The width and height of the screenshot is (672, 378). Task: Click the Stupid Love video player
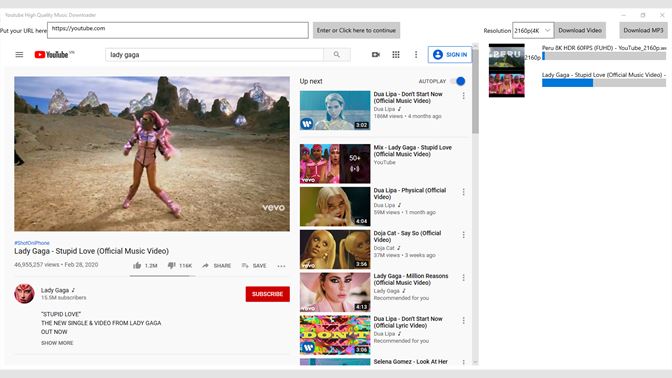pos(152,154)
